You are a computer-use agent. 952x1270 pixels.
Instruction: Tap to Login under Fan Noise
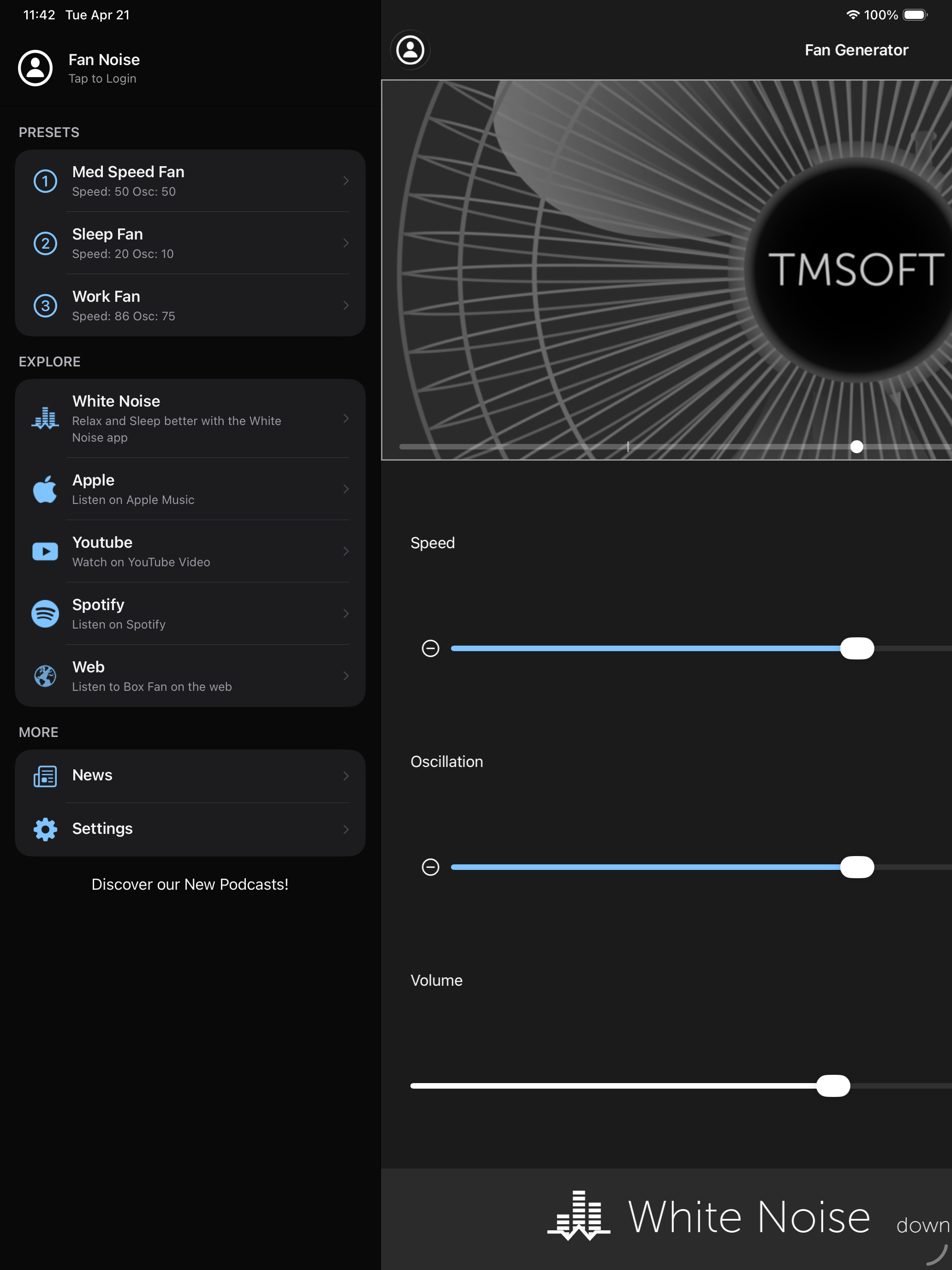point(102,78)
